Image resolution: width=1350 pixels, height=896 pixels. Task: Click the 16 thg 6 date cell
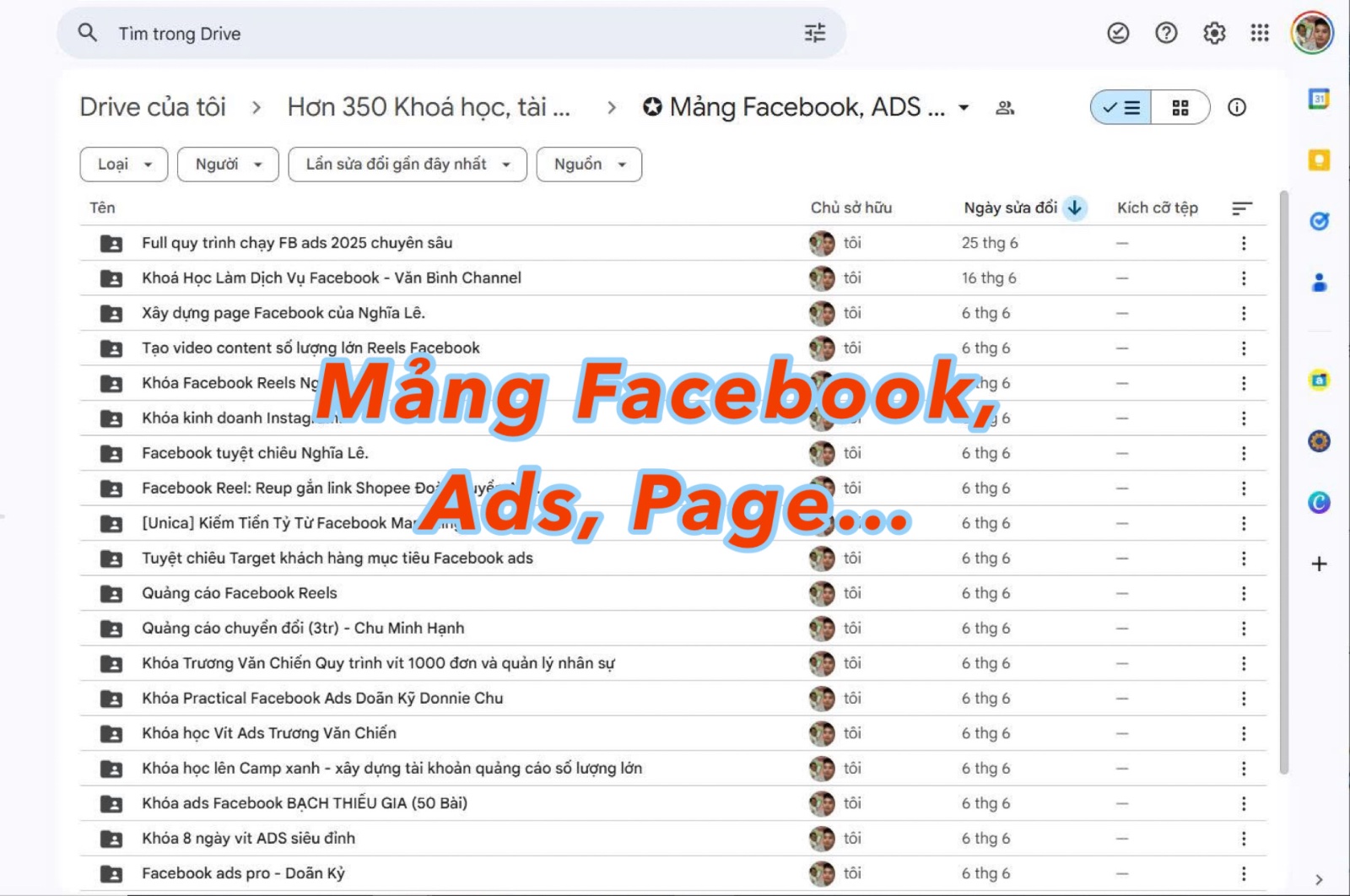point(989,278)
